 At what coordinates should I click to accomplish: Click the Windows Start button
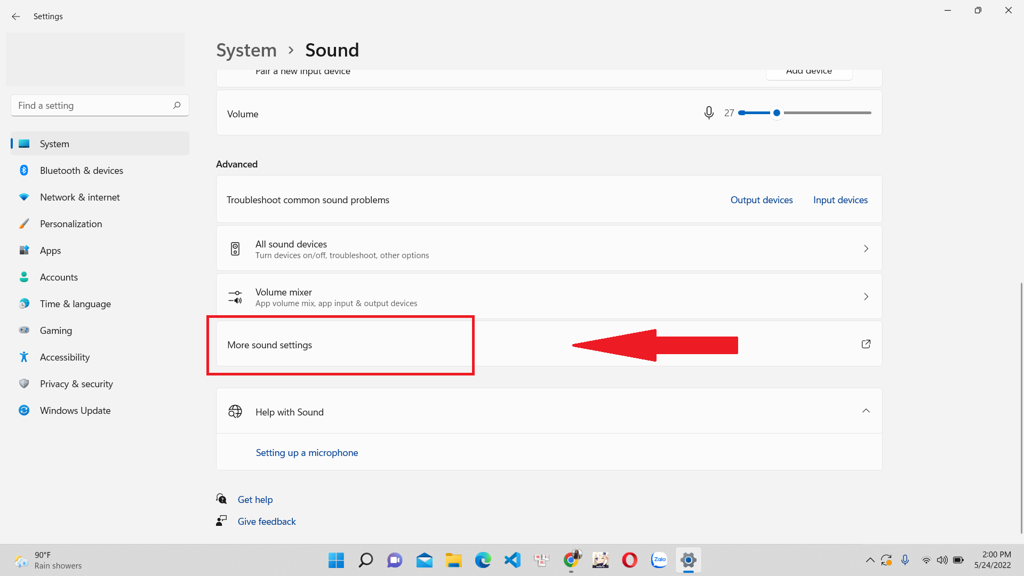coord(336,560)
